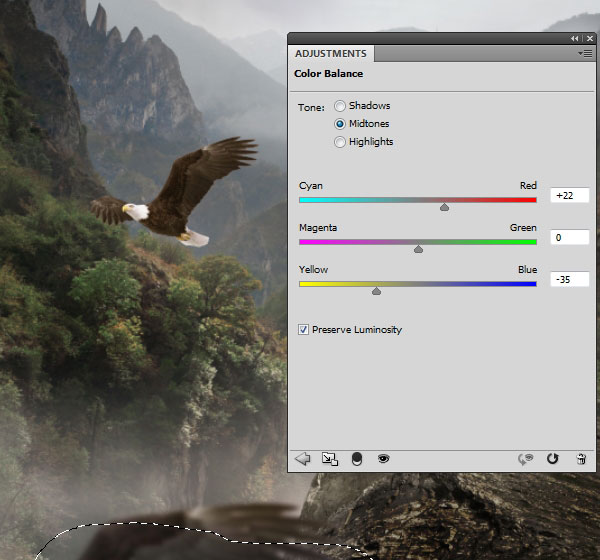Return to the adjustment list with the back arrow
Screen dimensions: 600x560
(x=303, y=459)
